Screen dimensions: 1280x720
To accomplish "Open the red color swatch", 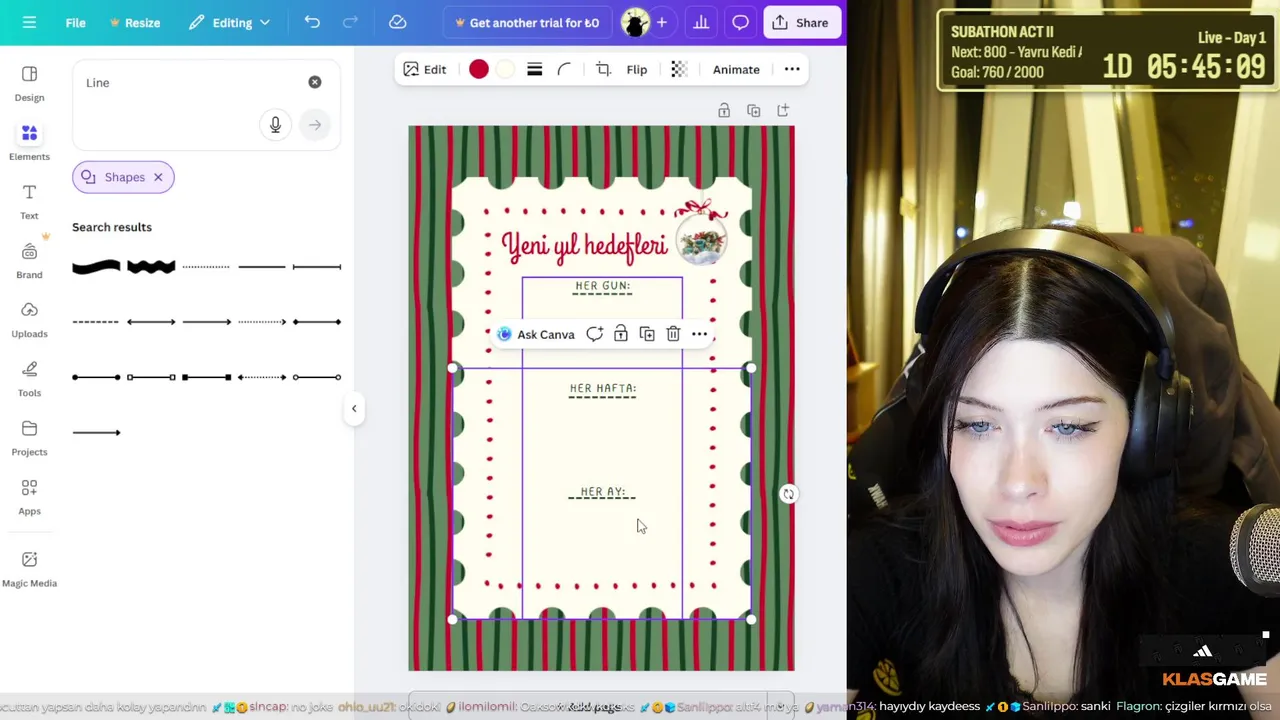I will [478, 69].
